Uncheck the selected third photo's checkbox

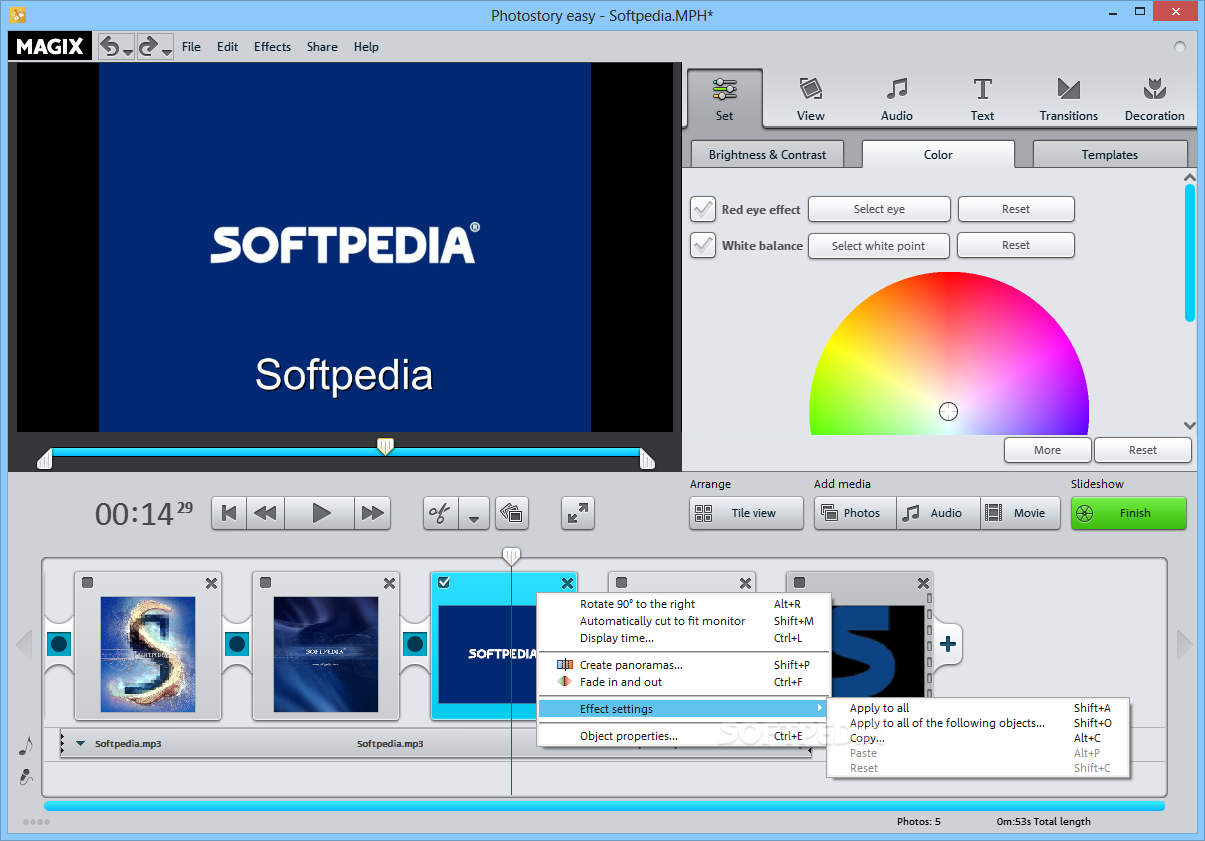point(444,583)
